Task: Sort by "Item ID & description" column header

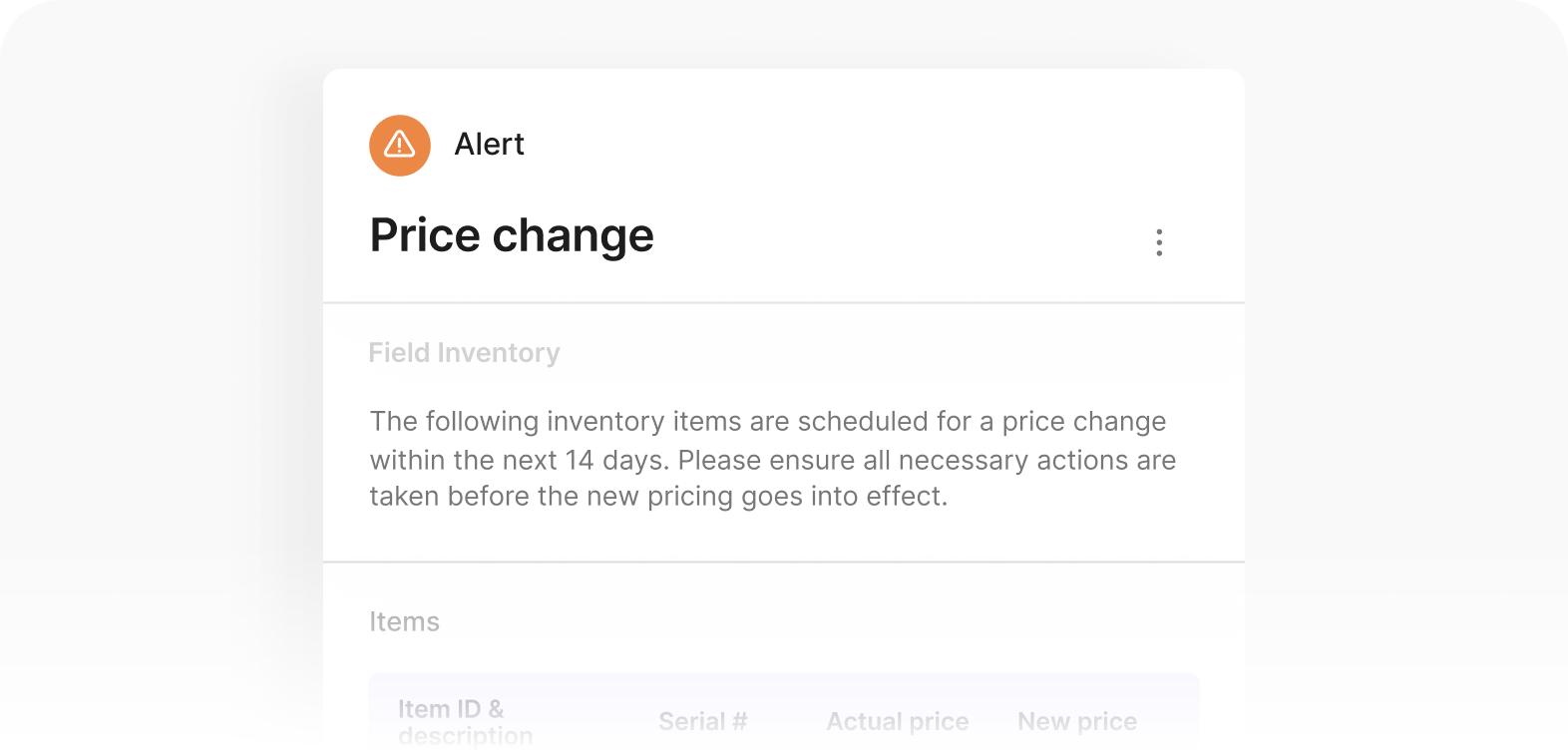Action: (465, 722)
